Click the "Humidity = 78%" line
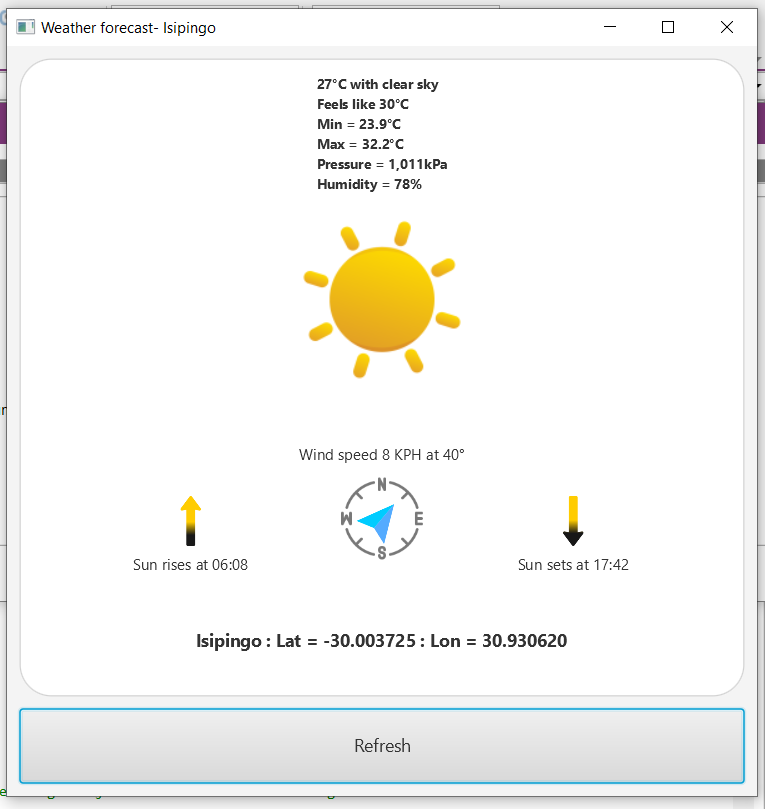The image size is (765, 809). [369, 185]
